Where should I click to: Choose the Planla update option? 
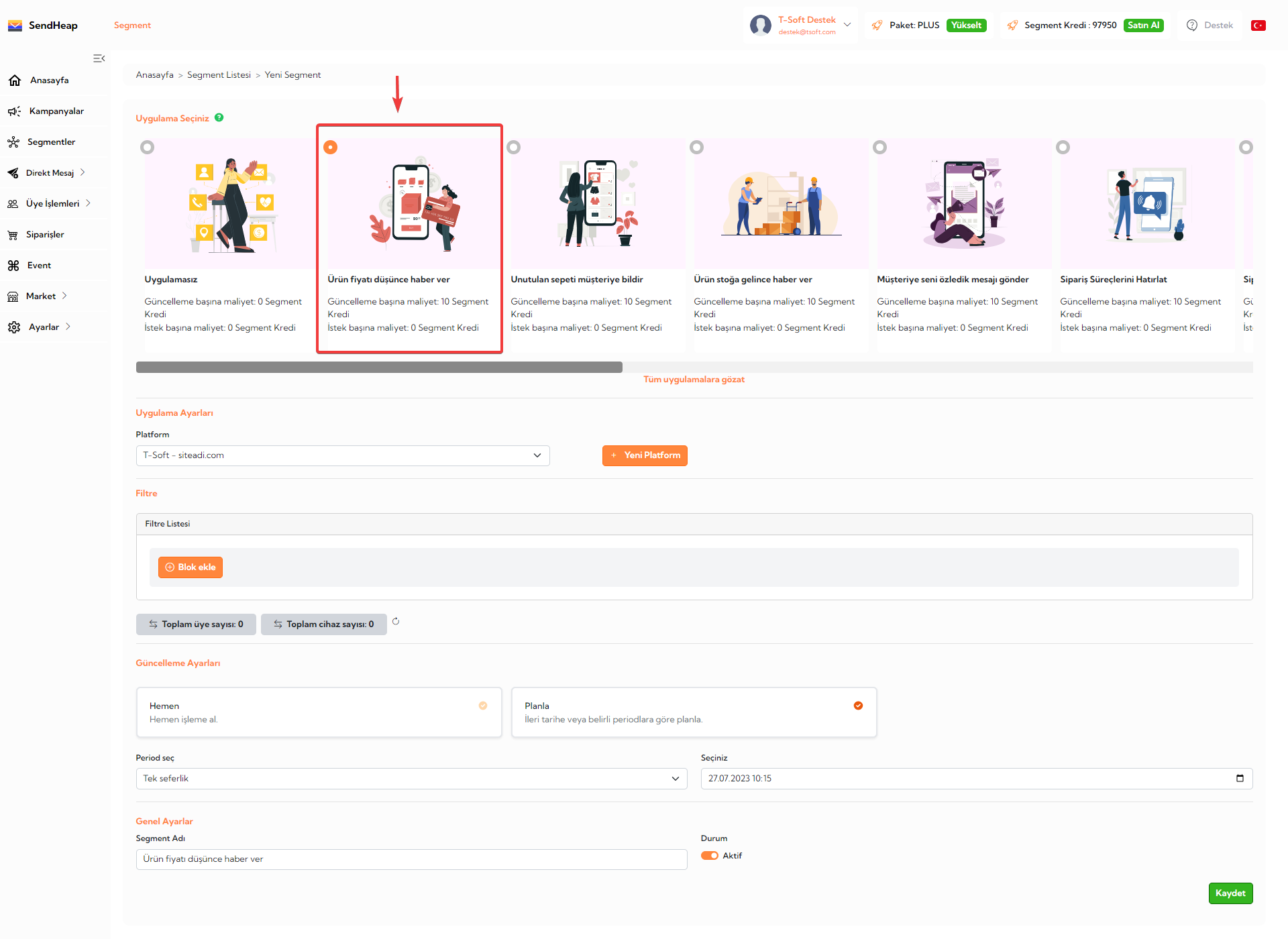coord(694,712)
